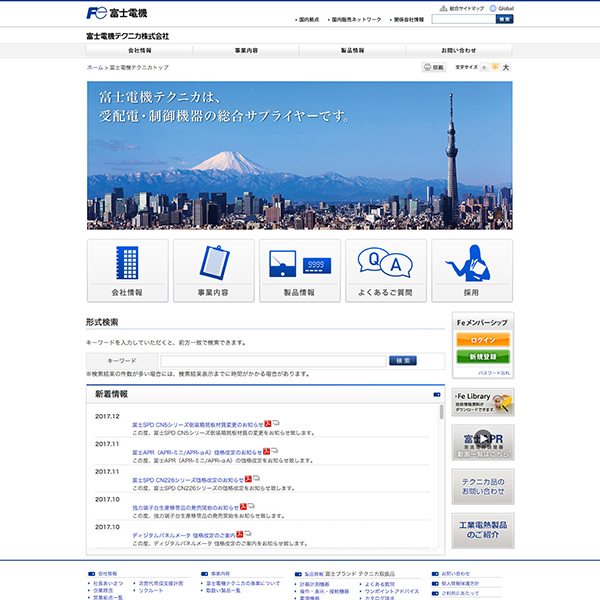Click the 富士電機 Fe logo

coord(117,13)
